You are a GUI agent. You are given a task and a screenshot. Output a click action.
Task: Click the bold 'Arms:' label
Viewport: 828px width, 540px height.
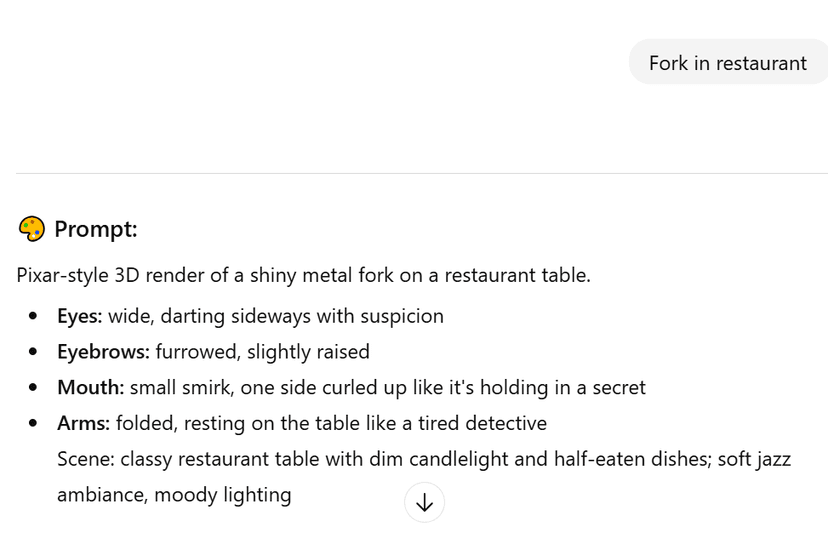pyautogui.click(x=83, y=423)
